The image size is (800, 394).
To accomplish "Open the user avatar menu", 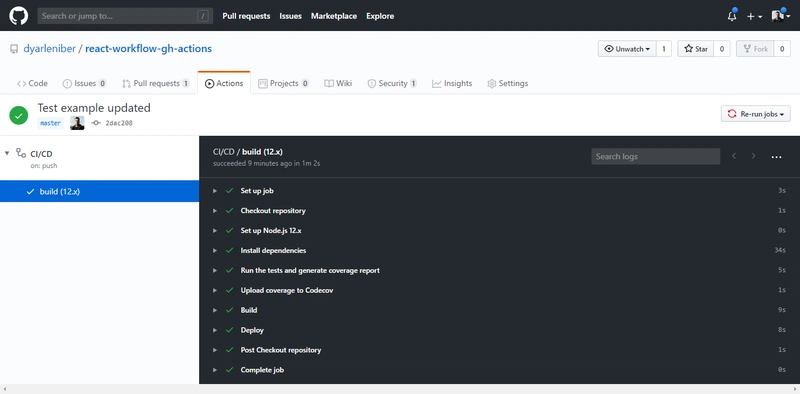I will point(781,16).
